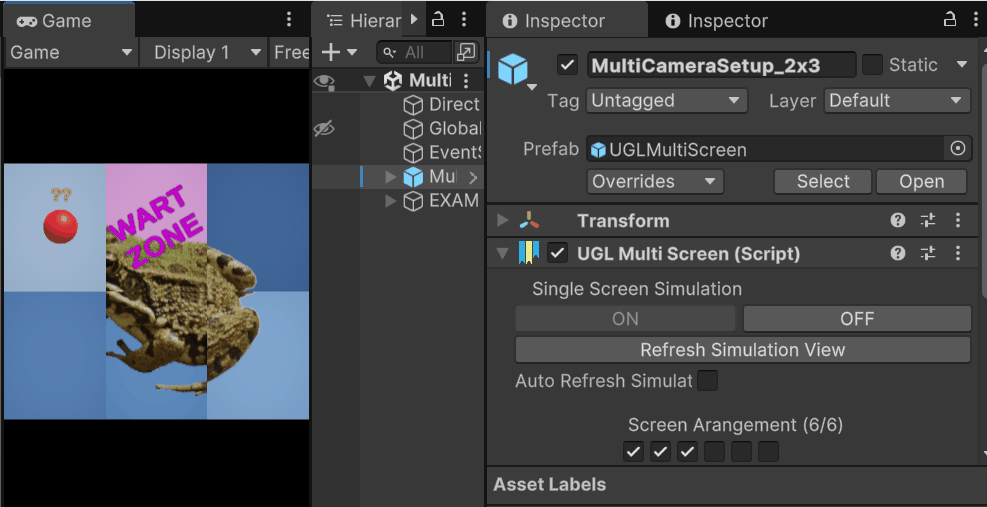Open the Tag dropdown showing Untagged
Image resolution: width=987 pixels, height=507 pixels.
pos(667,101)
